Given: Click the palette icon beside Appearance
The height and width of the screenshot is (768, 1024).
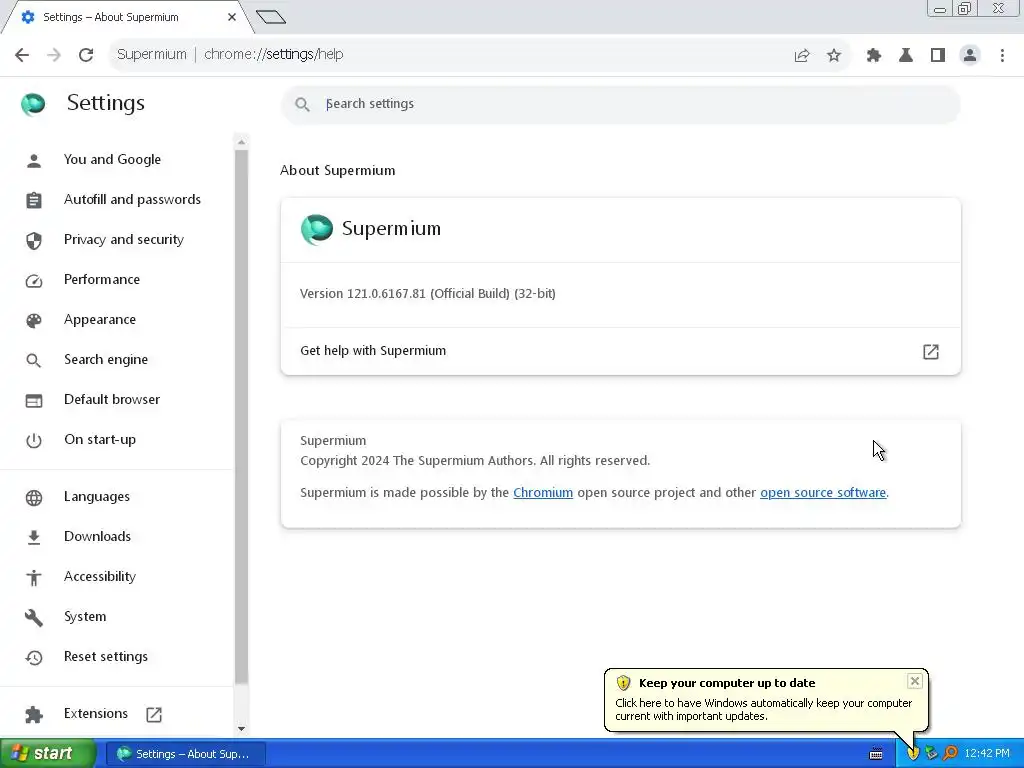Looking at the screenshot, I should tap(34, 321).
